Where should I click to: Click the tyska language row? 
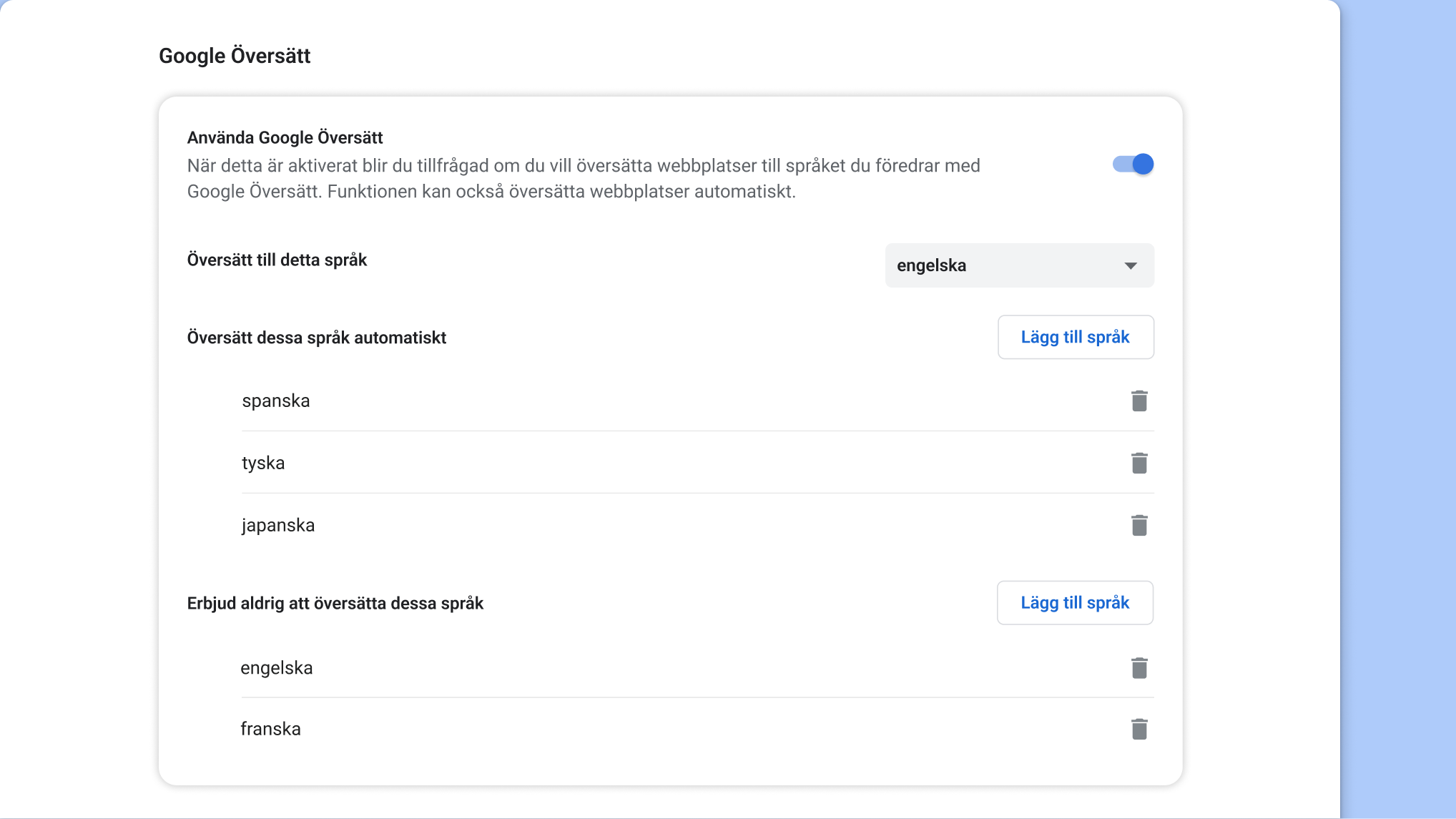[x=263, y=463]
